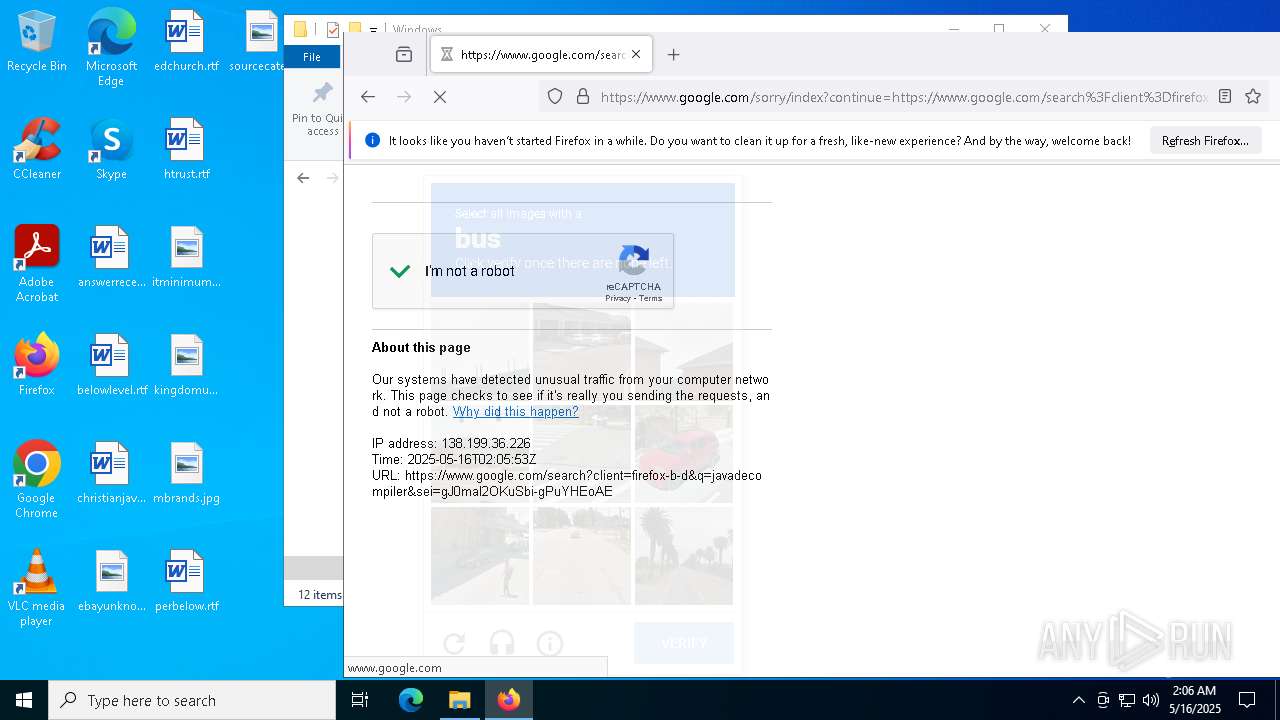1280x720 pixels.
Task: Open File Explorer from taskbar
Action: tap(459, 700)
